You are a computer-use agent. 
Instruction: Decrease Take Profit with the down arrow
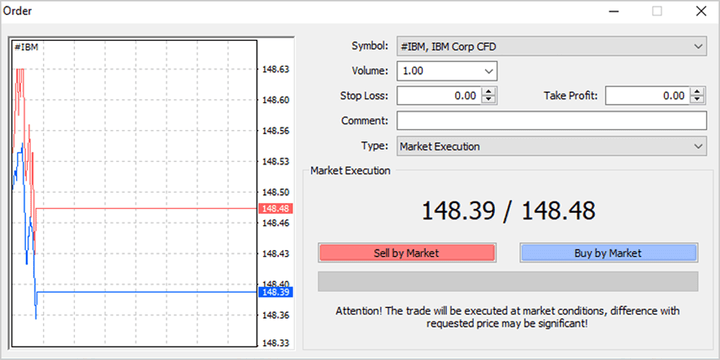pyautogui.click(x=698, y=100)
